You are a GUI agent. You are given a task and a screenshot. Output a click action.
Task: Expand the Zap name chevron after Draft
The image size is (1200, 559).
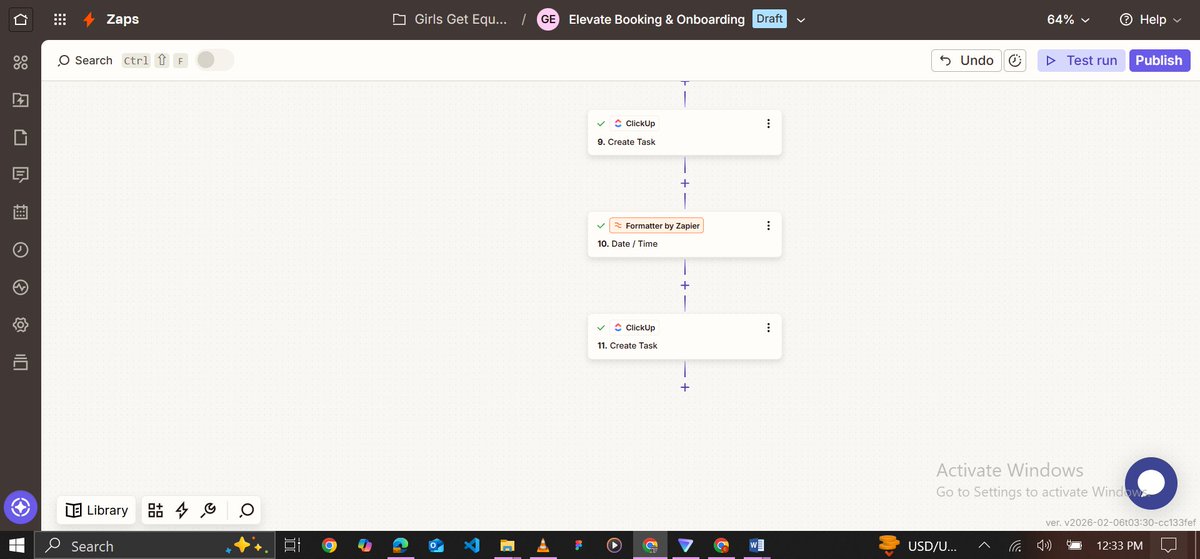tap(801, 20)
